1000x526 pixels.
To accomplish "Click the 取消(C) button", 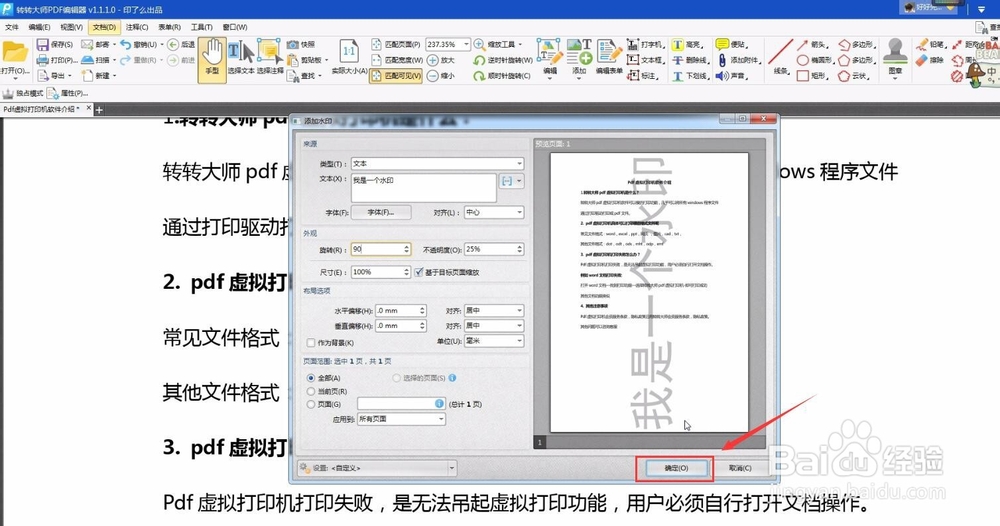I will coord(740,468).
